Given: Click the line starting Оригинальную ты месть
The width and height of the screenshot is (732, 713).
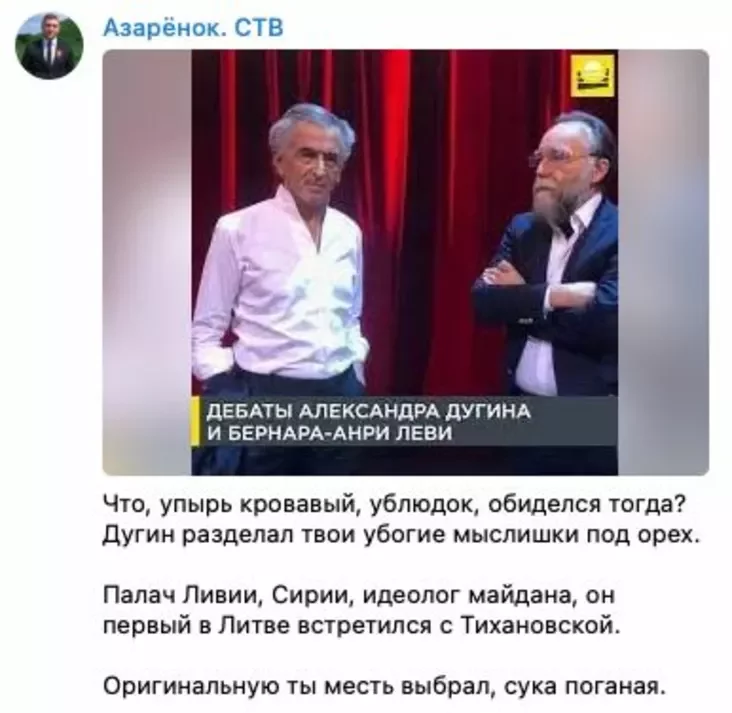Looking at the screenshot, I should tap(383, 686).
